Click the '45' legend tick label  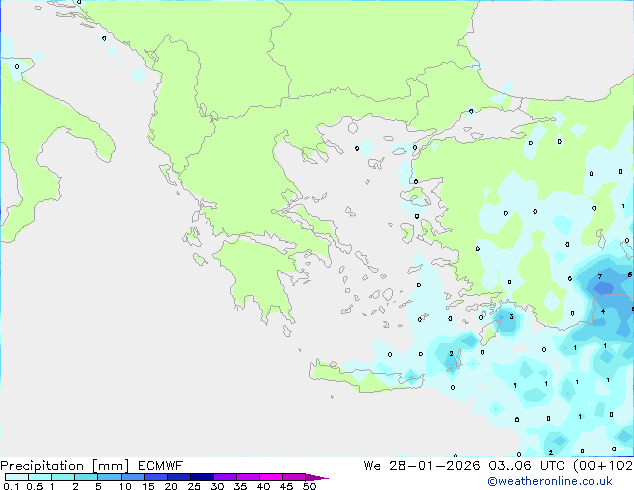click(x=286, y=486)
